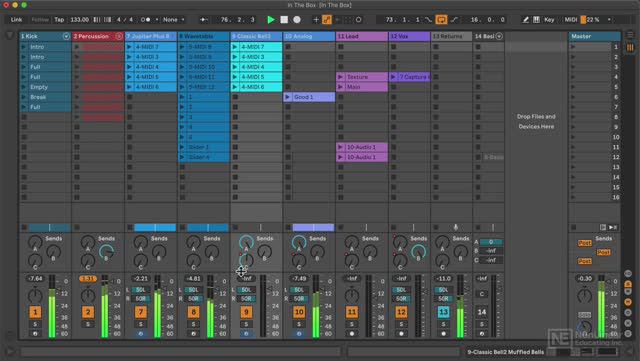Toggle the metronome

pyautogui.click(x=145, y=20)
